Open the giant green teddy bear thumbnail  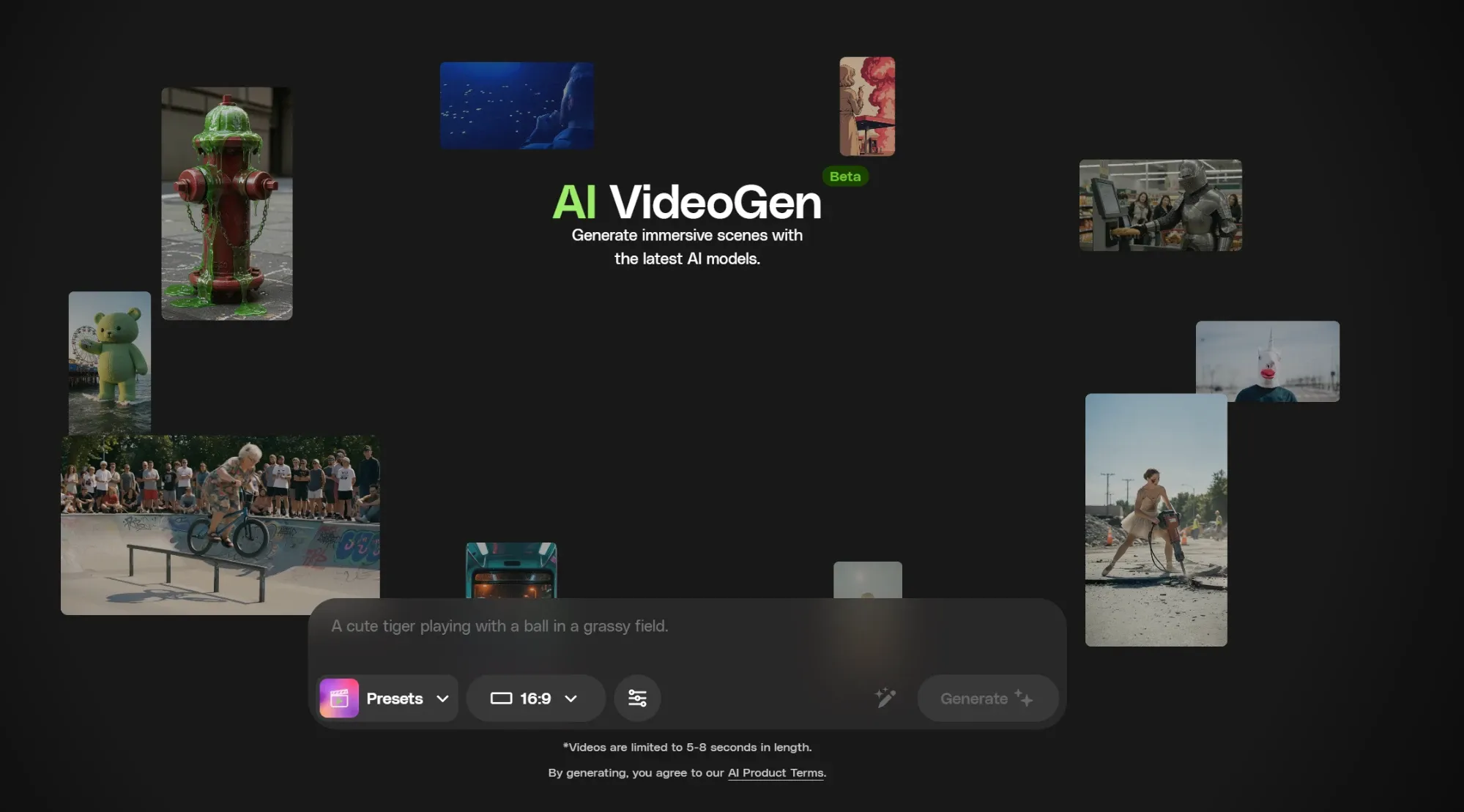coord(110,363)
